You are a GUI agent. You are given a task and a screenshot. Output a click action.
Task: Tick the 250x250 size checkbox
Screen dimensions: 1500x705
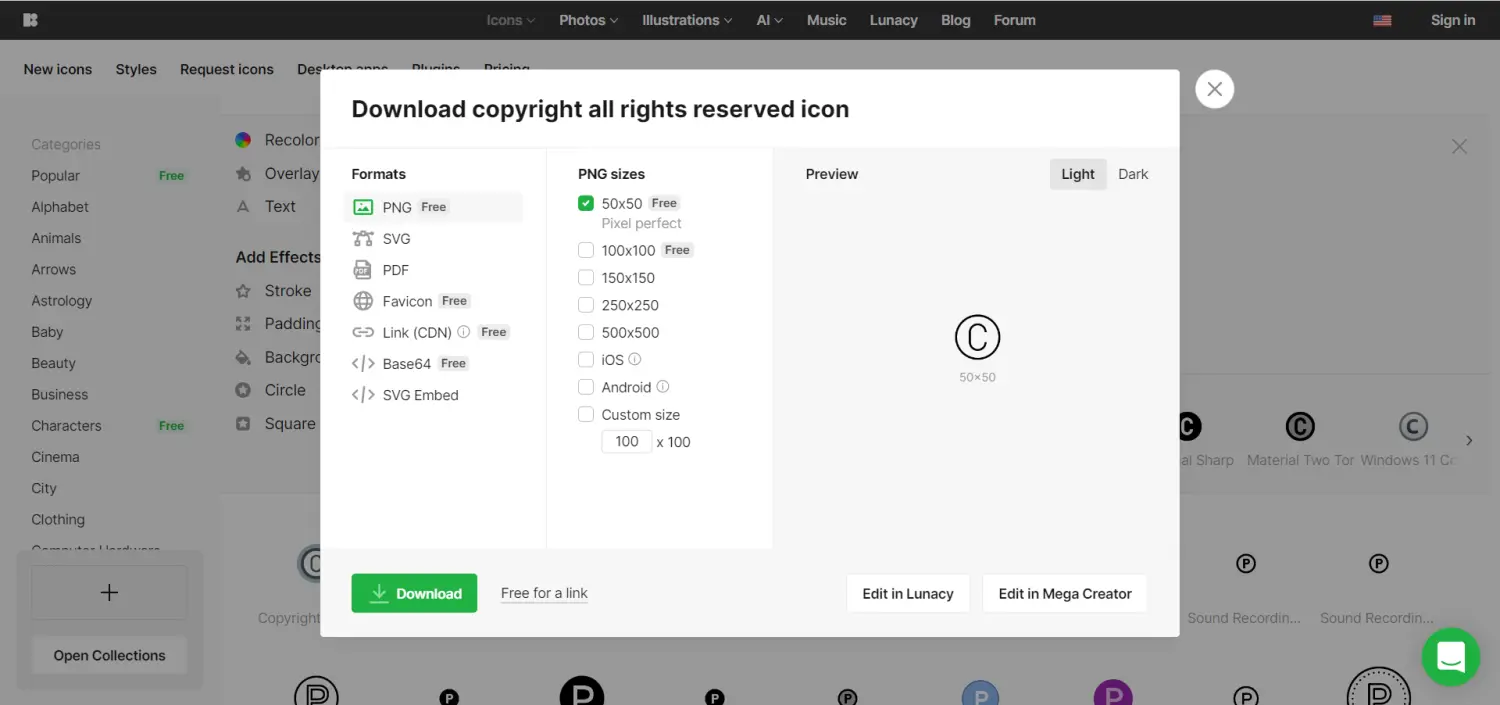pyautogui.click(x=586, y=305)
